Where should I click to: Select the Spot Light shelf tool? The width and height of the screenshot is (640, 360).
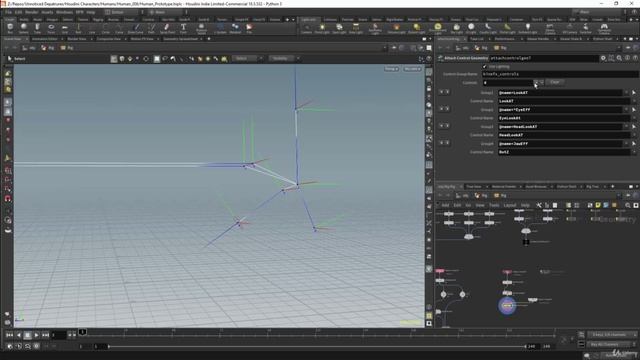[339, 28]
